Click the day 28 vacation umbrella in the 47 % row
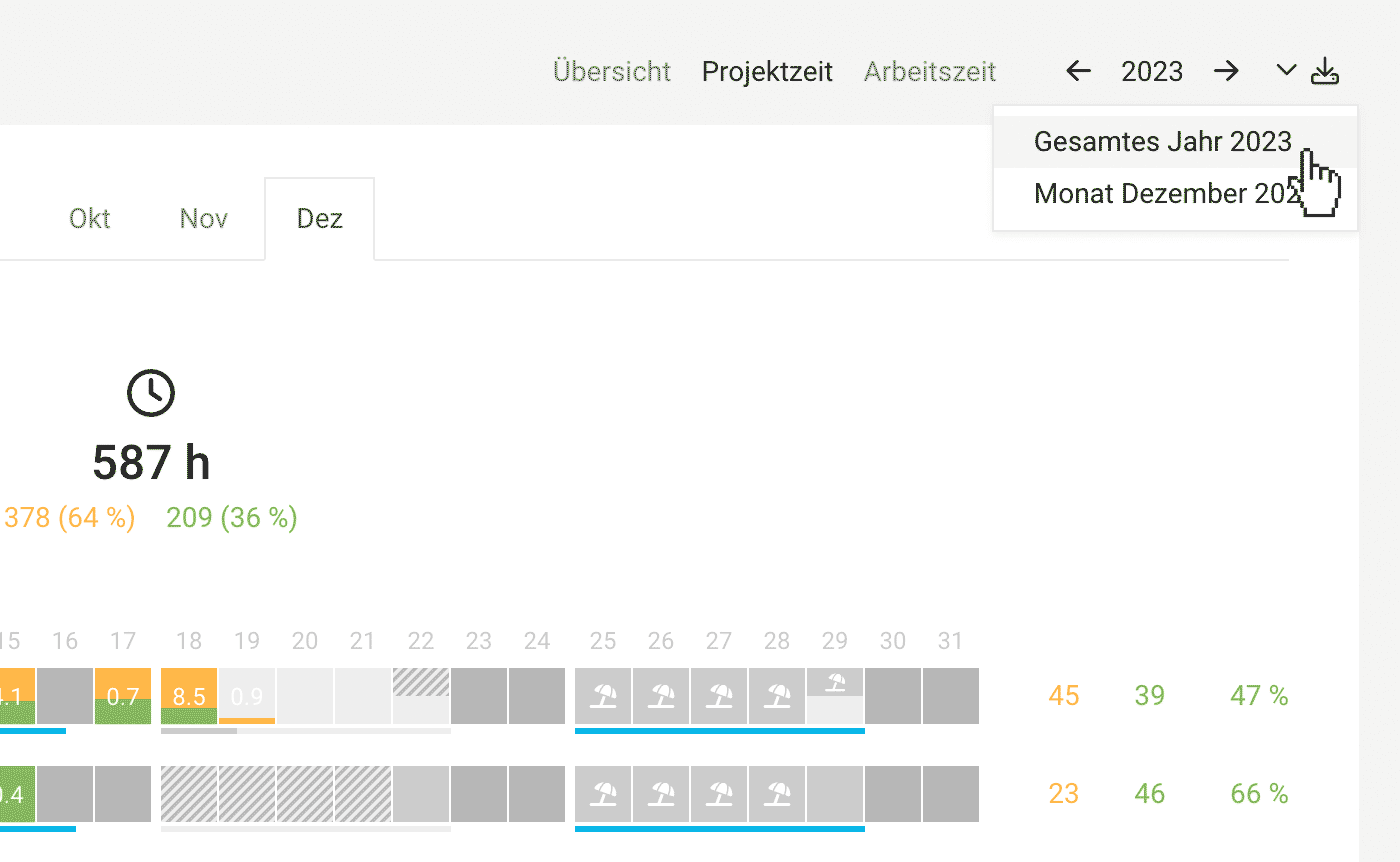 (777, 696)
